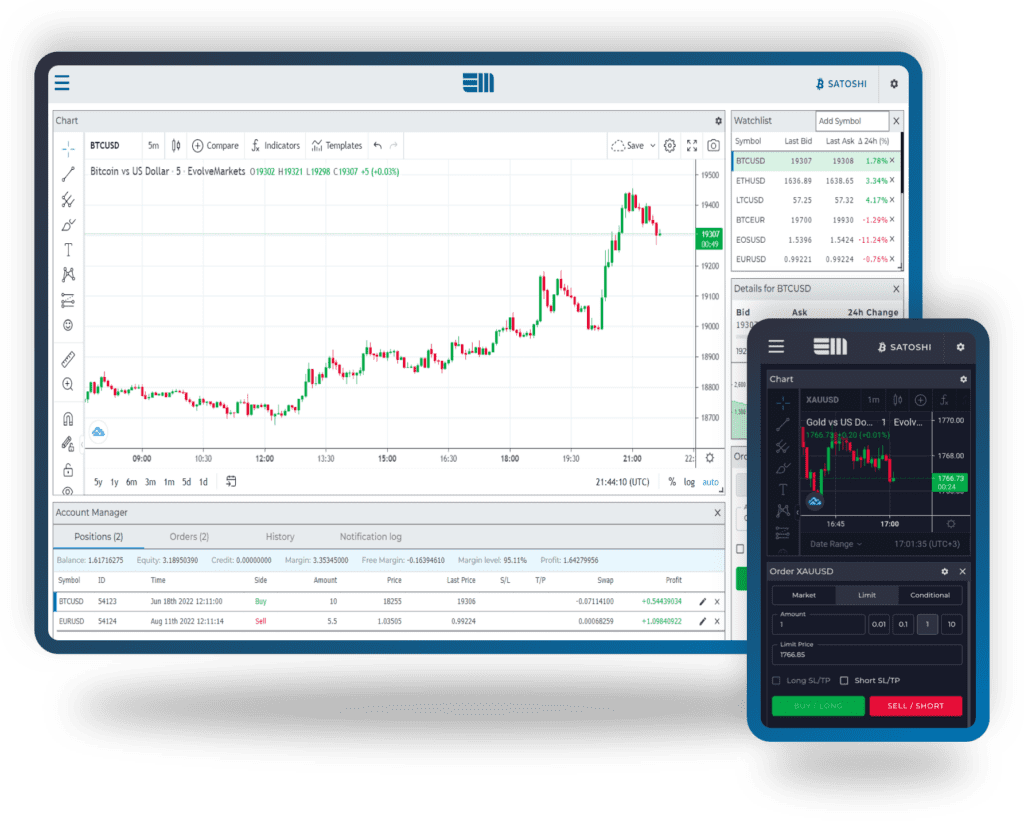Select the Limit order tab

point(866,595)
